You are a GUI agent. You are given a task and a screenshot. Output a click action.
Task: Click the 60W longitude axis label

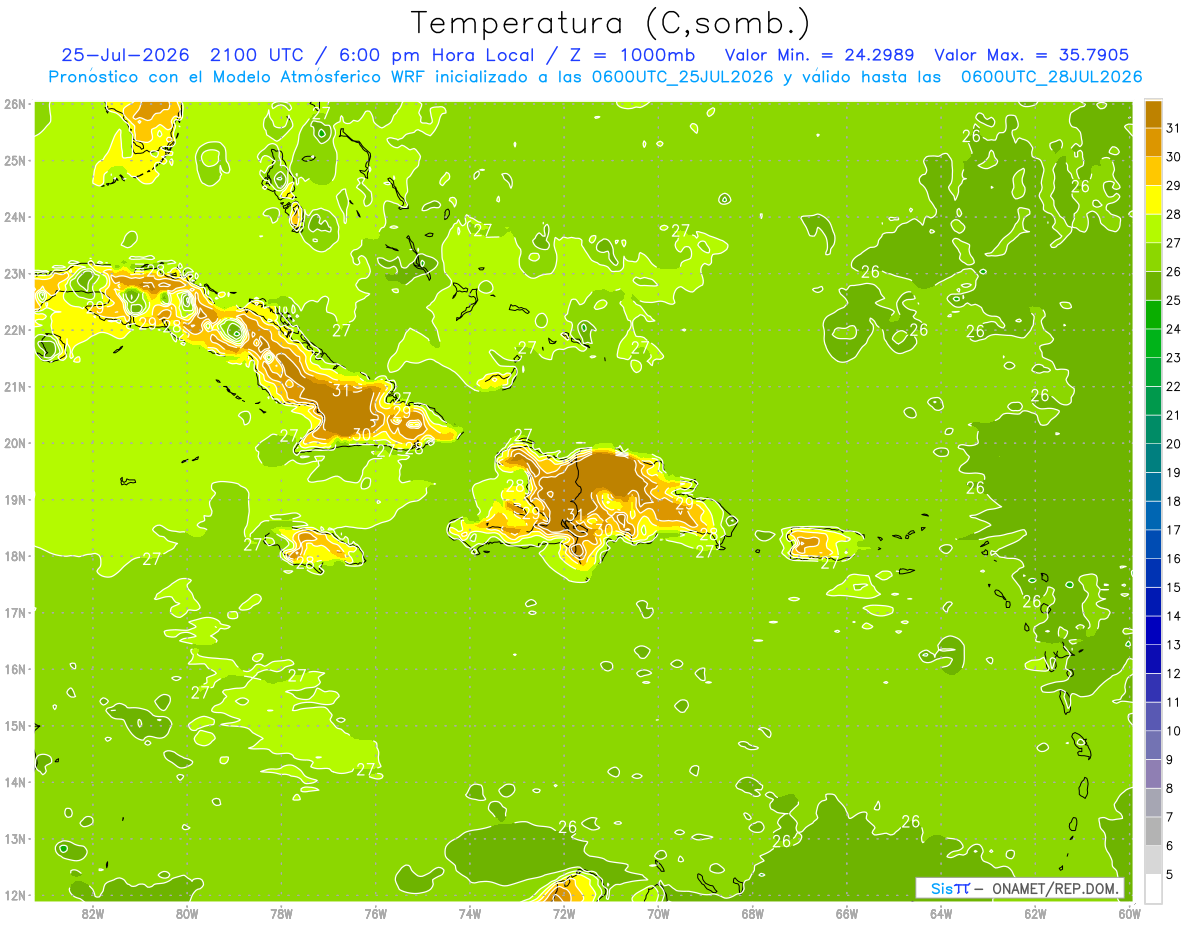(x=1129, y=913)
